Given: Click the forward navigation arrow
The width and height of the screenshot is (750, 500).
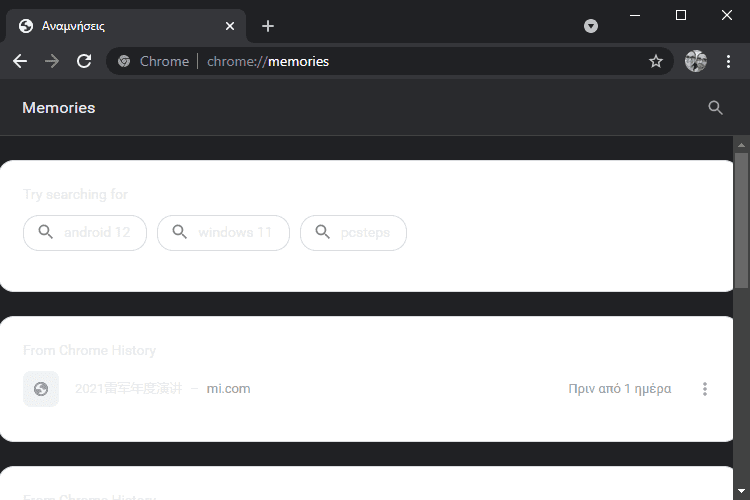Looking at the screenshot, I should [x=52, y=61].
